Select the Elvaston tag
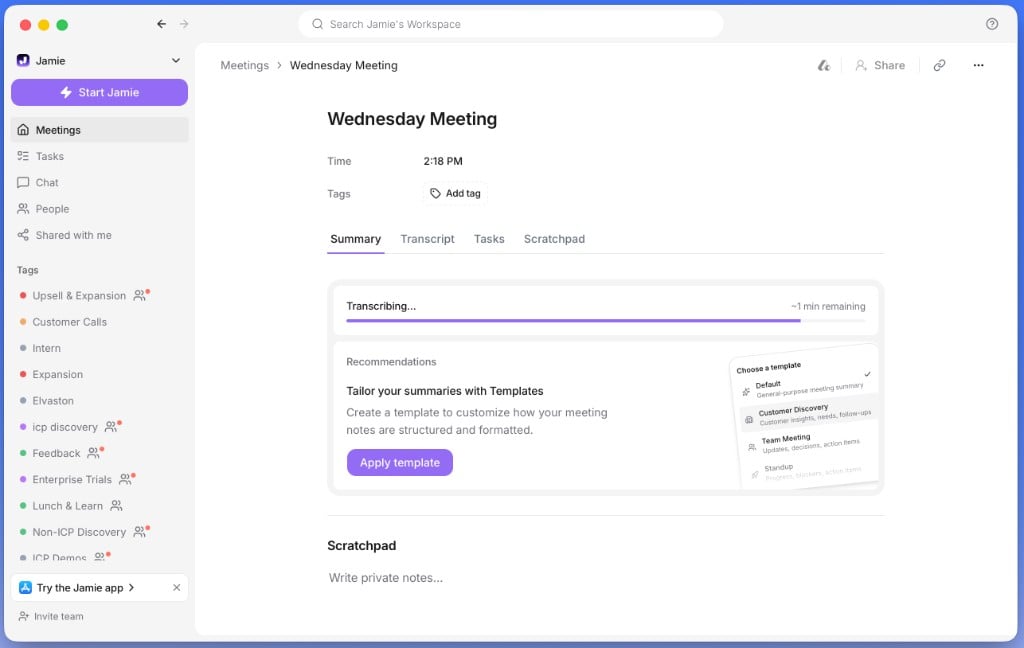 pyautogui.click(x=53, y=400)
